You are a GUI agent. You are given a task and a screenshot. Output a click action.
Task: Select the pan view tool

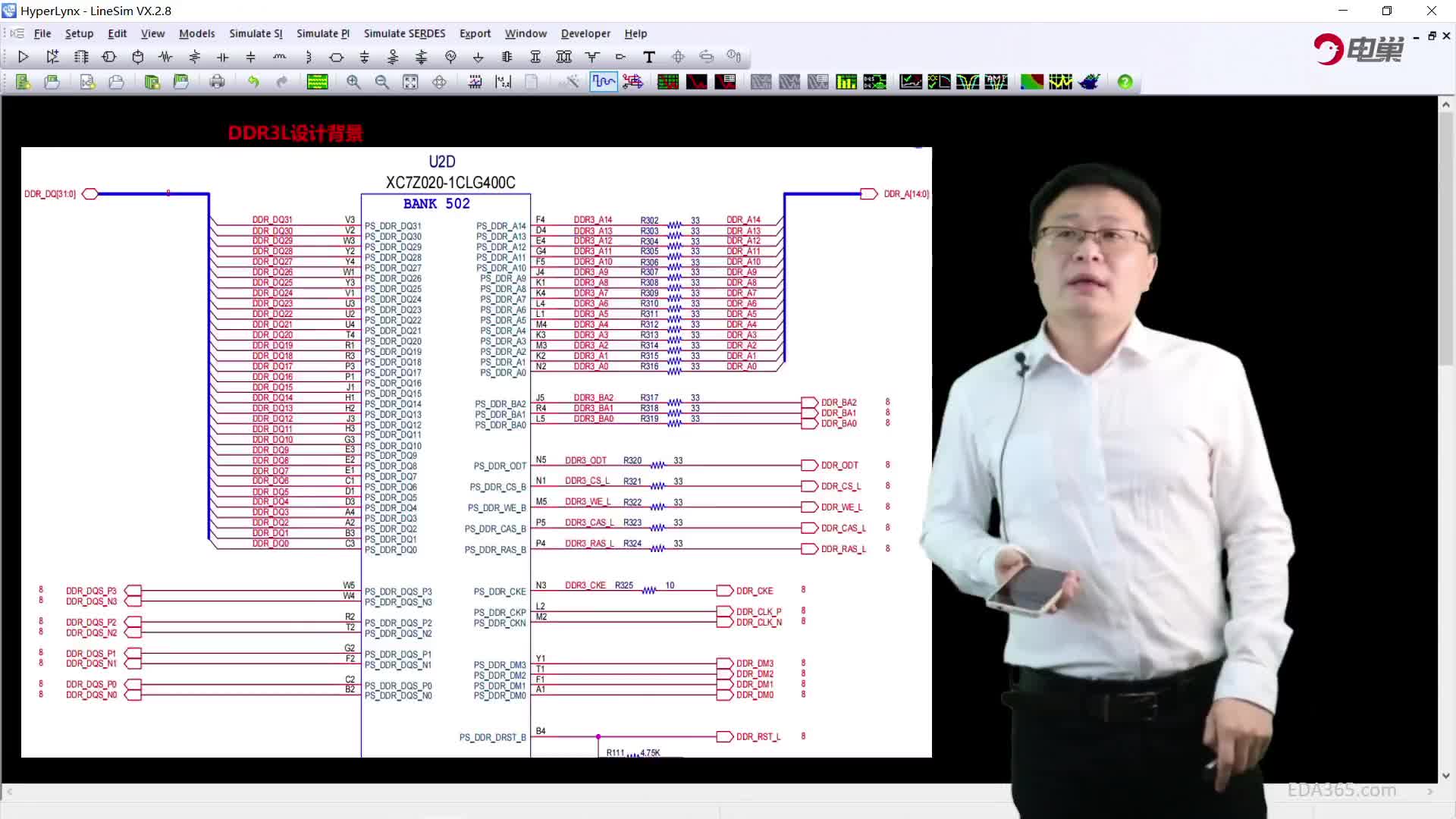[x=439, y=82]
